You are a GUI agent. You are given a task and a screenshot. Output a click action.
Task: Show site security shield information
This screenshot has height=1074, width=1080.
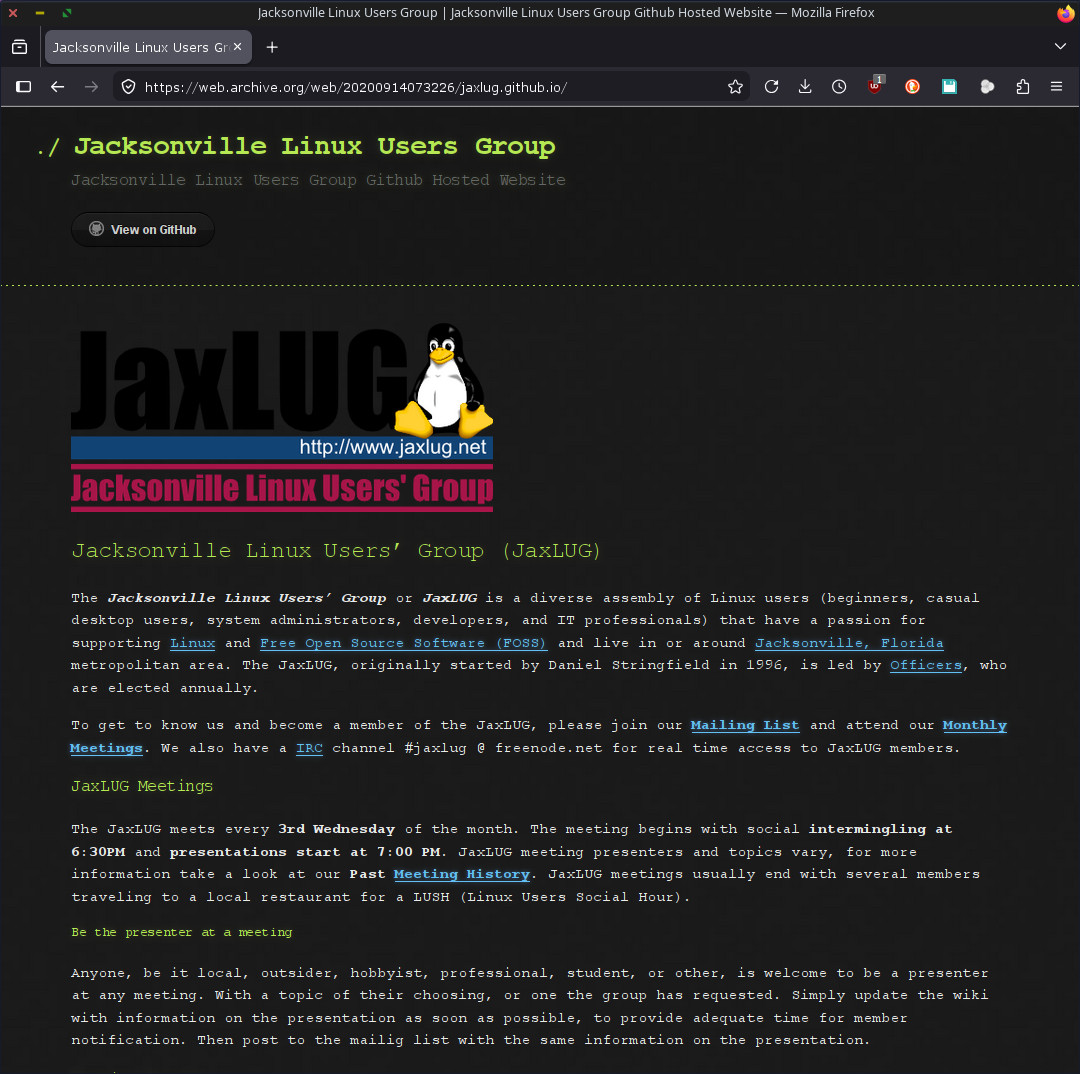[128, 87]
